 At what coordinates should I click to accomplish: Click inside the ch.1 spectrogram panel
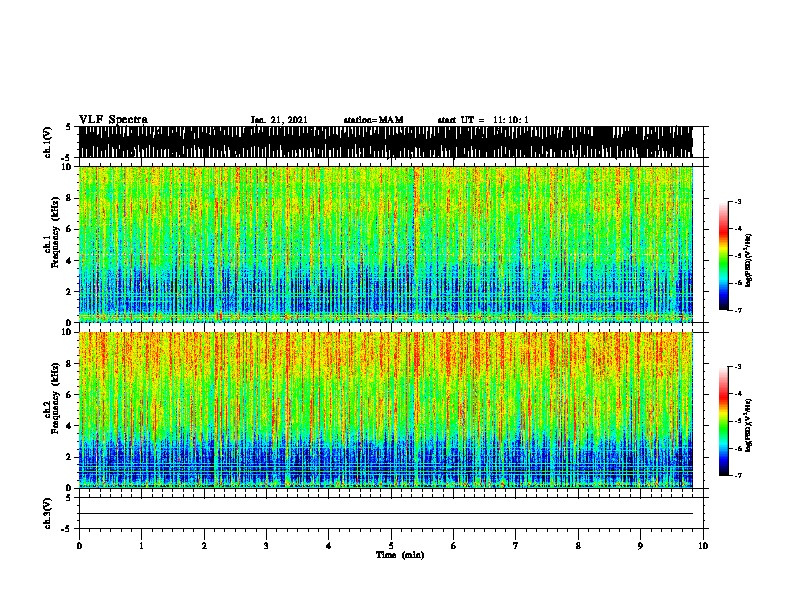coord(386,244)
